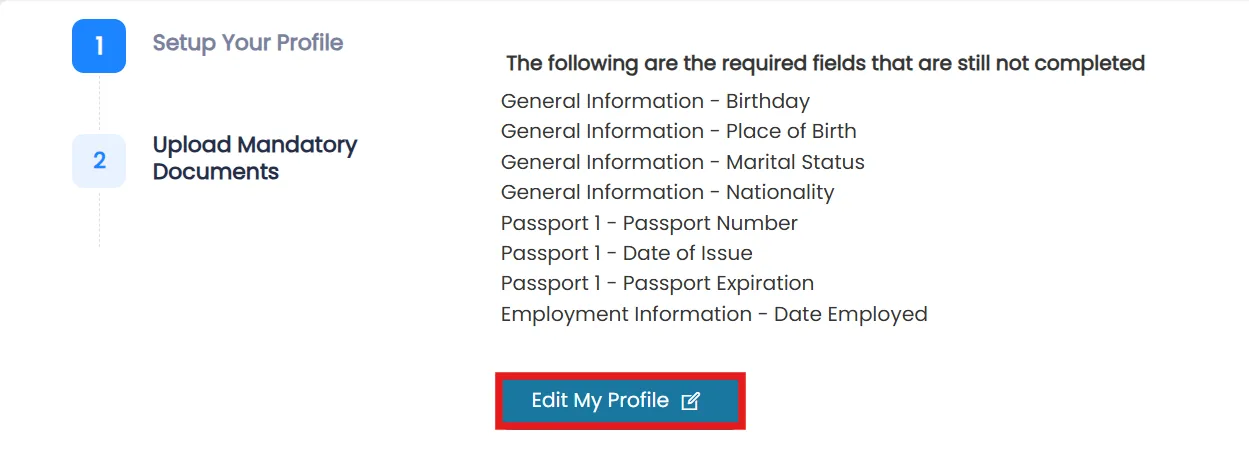Select Employment Information - Date Employed entry

(714, 314)
